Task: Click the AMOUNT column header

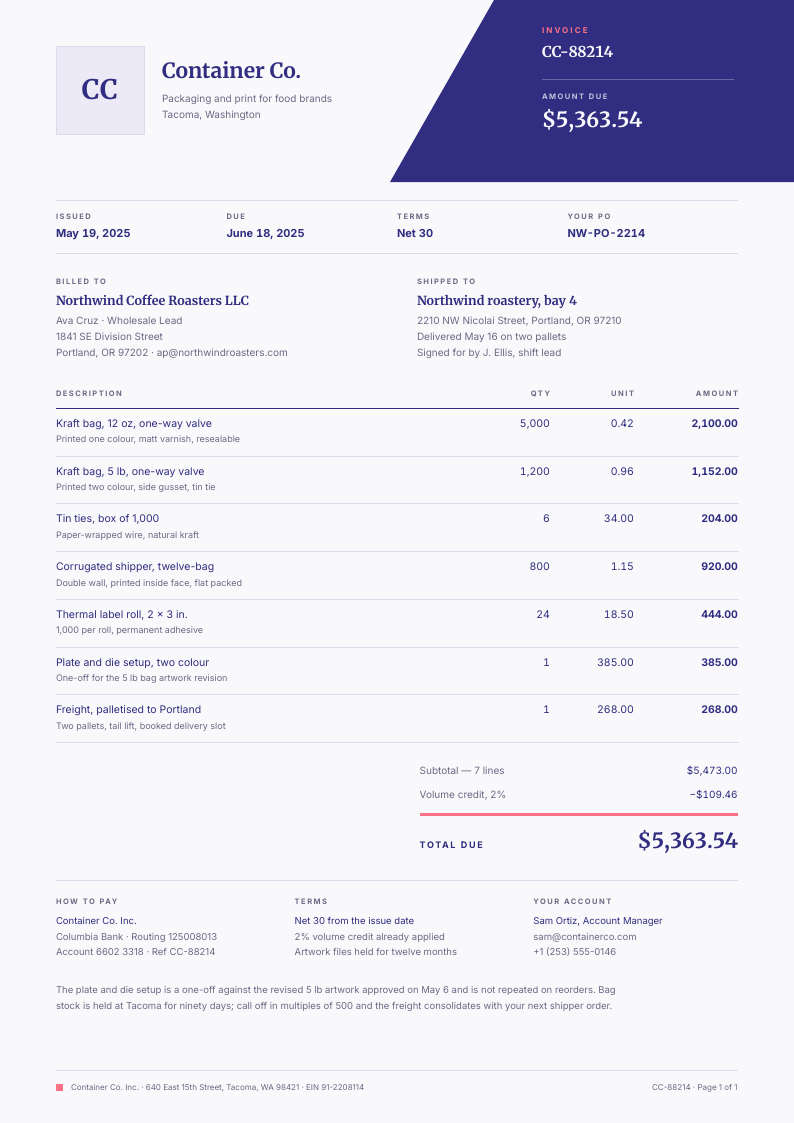Action: 717,393
